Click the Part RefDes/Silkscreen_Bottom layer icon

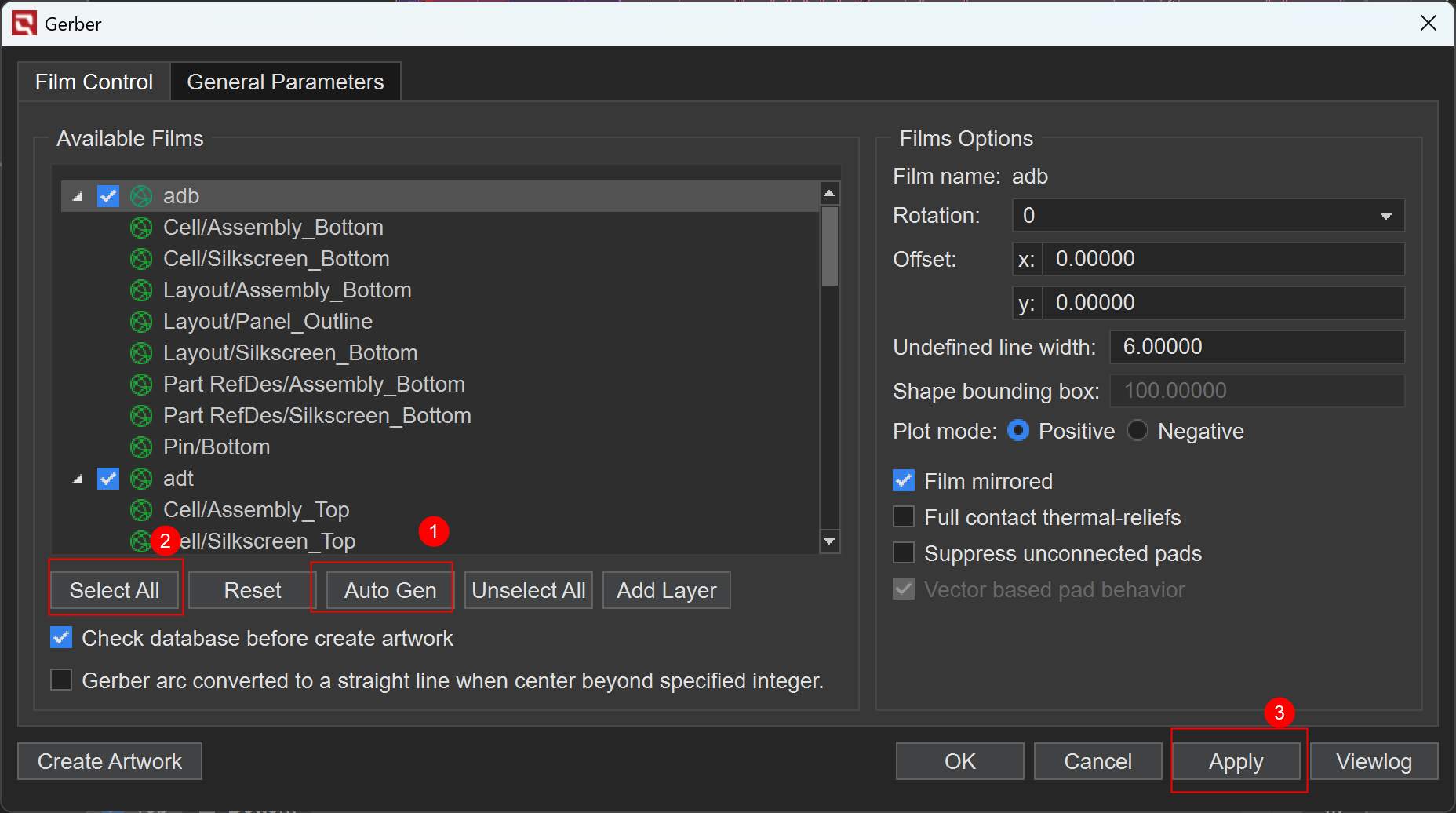point(141,416)
